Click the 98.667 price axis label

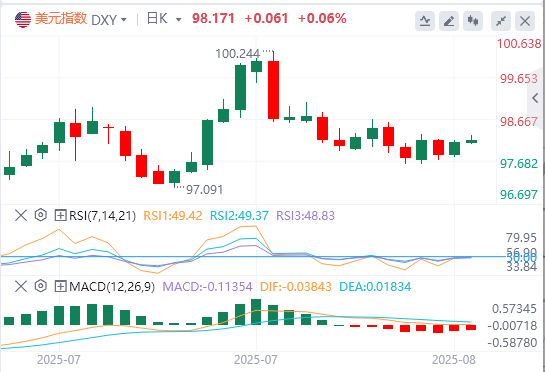(x=519, y=122)
